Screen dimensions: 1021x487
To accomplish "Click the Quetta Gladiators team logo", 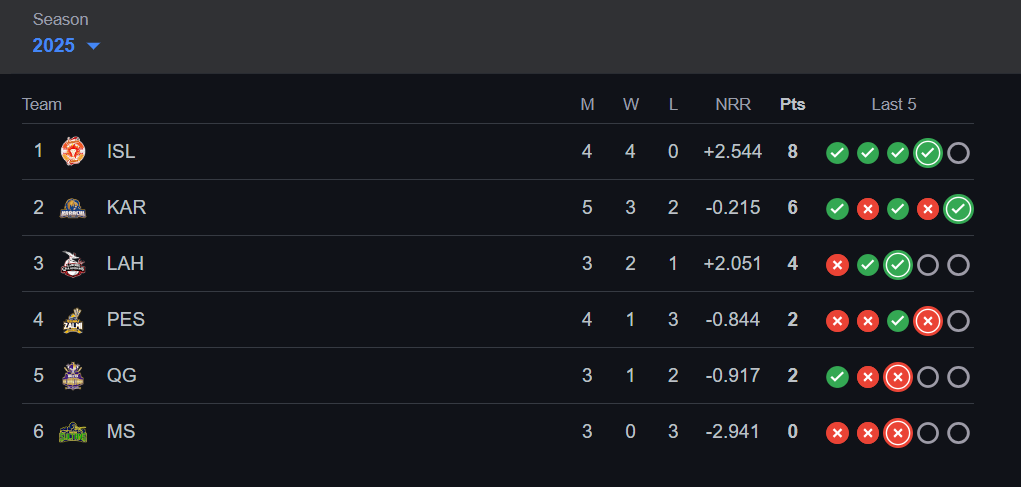I will [72, 376].
